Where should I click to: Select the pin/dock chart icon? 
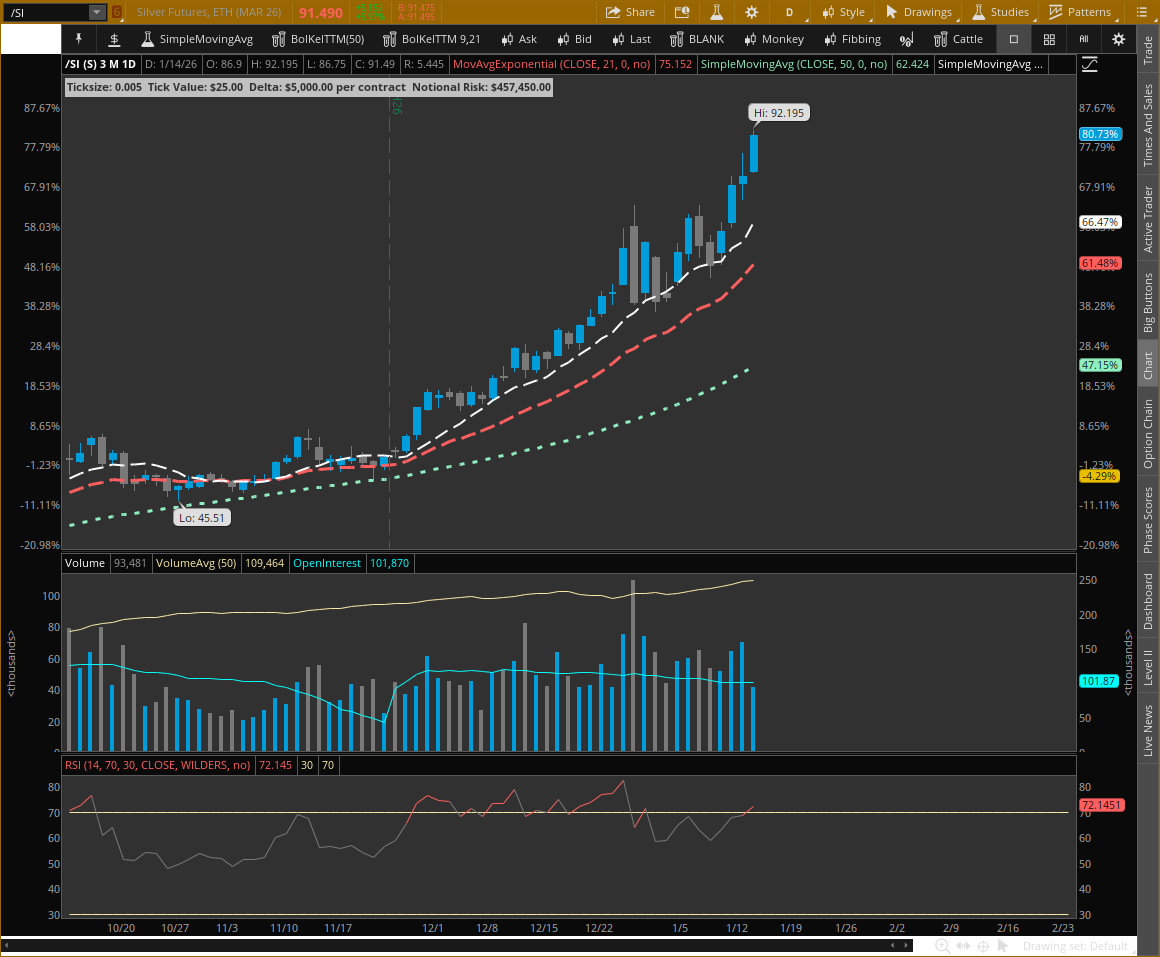[76, 39]
